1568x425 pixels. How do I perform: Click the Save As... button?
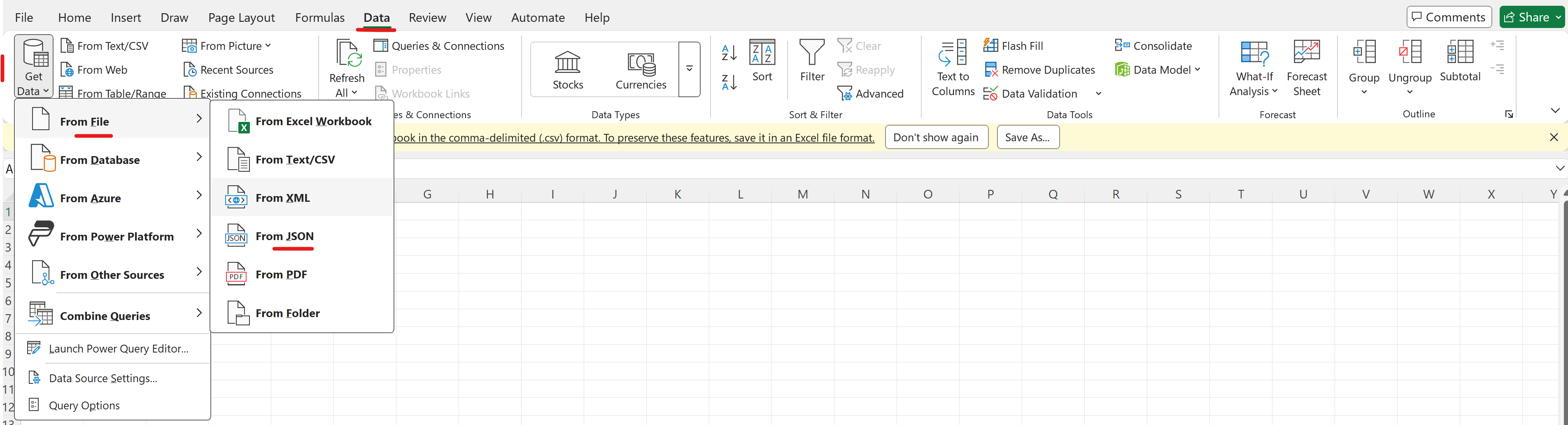point(1028,138)
